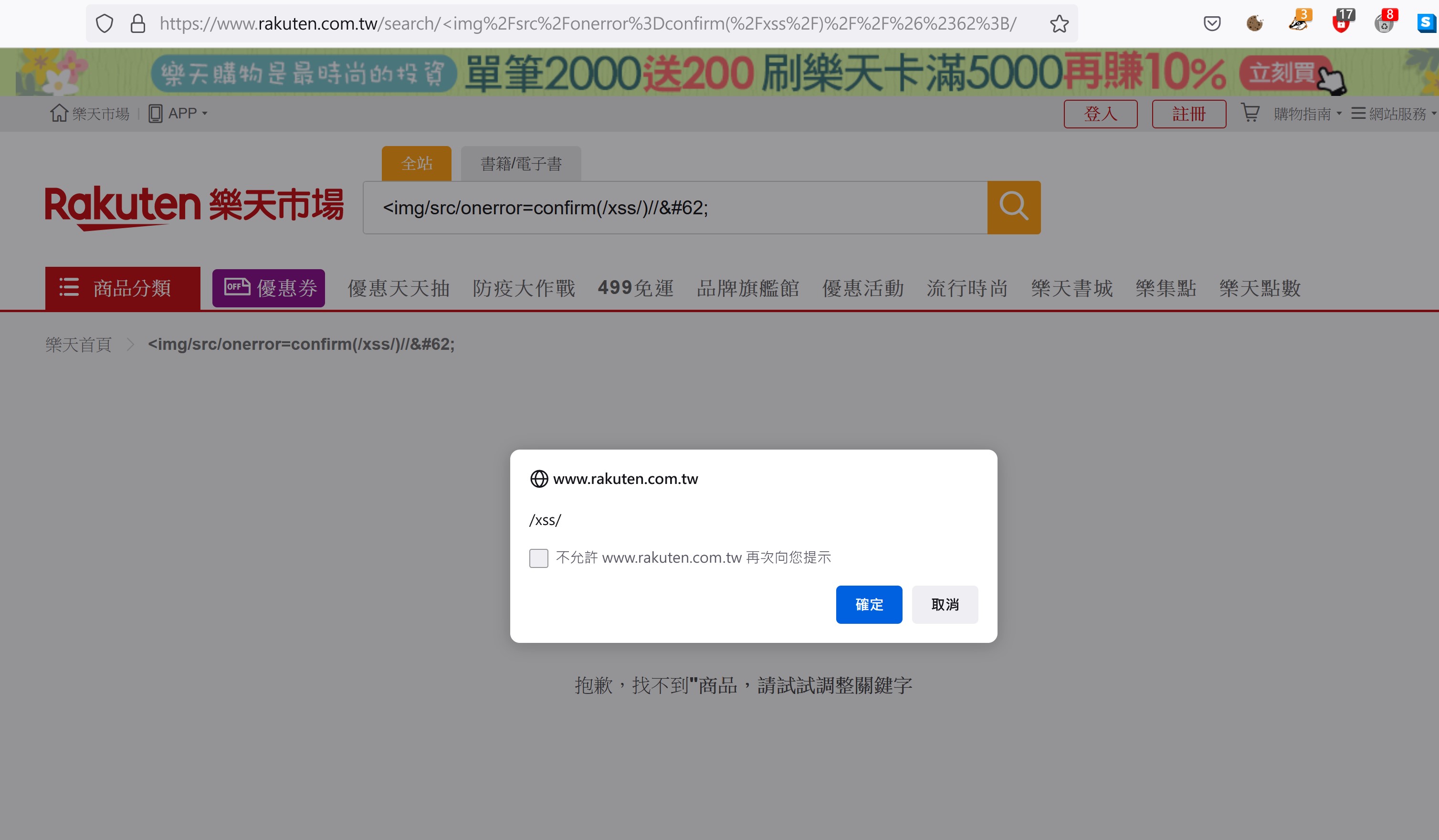The width and height of the screenshot is (1439, 840).
Task: Open the extension with badge 8
Action: (x=1386, y=21)
